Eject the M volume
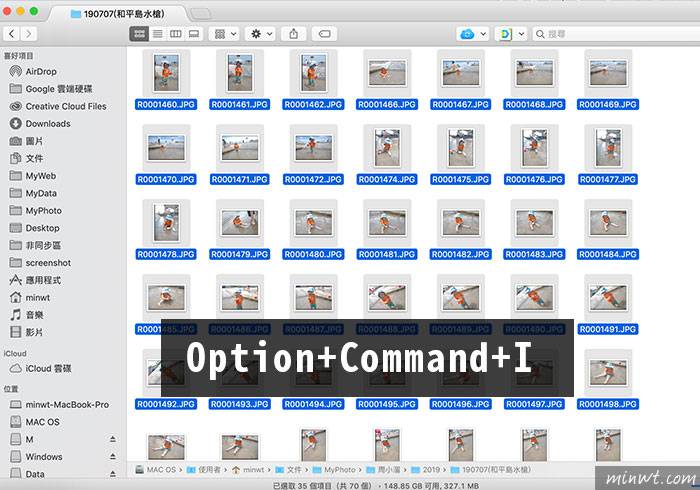Screen dimensions: 700x490 (112, 439)
